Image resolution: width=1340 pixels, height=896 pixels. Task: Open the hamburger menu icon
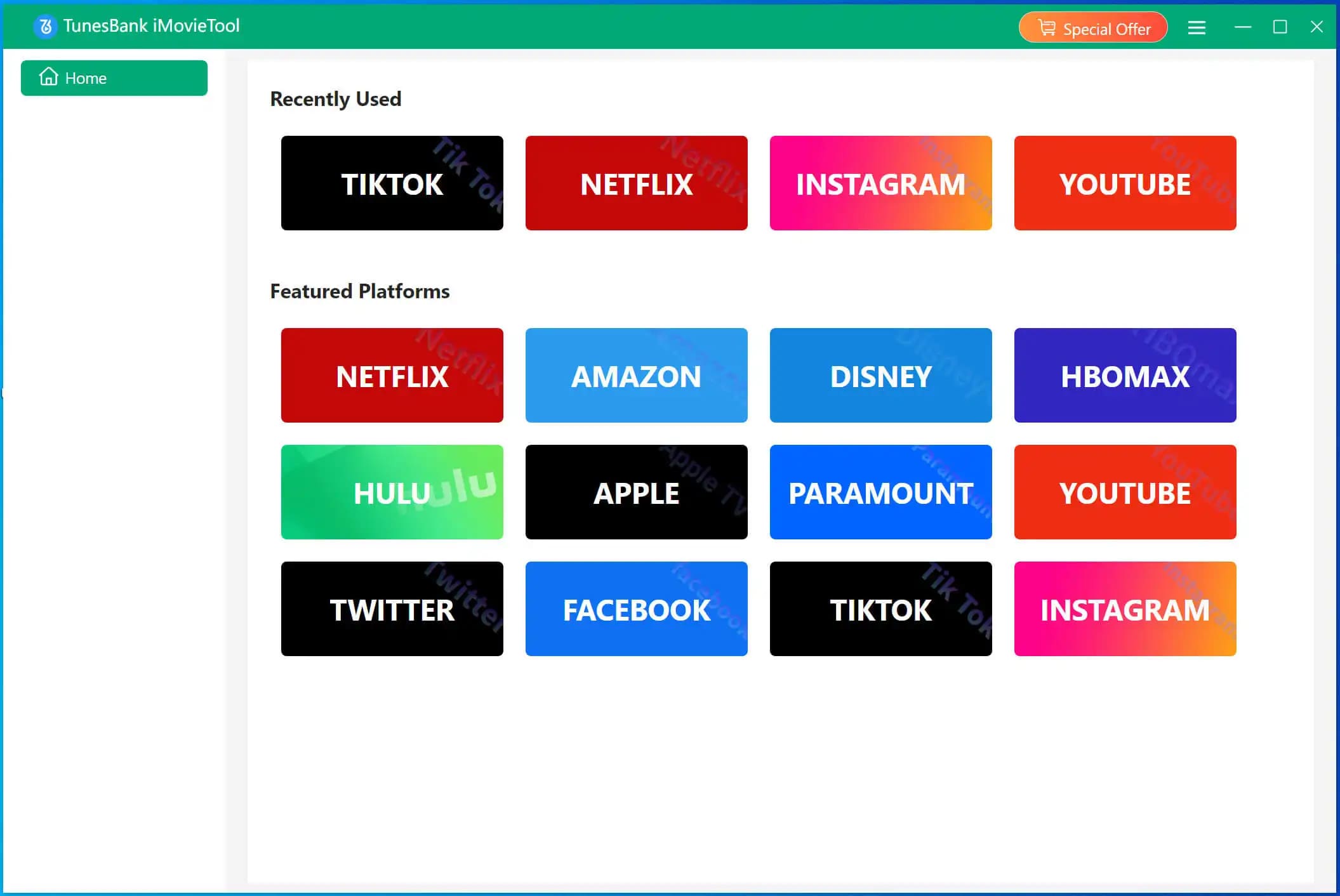[x=1197, y=27]
